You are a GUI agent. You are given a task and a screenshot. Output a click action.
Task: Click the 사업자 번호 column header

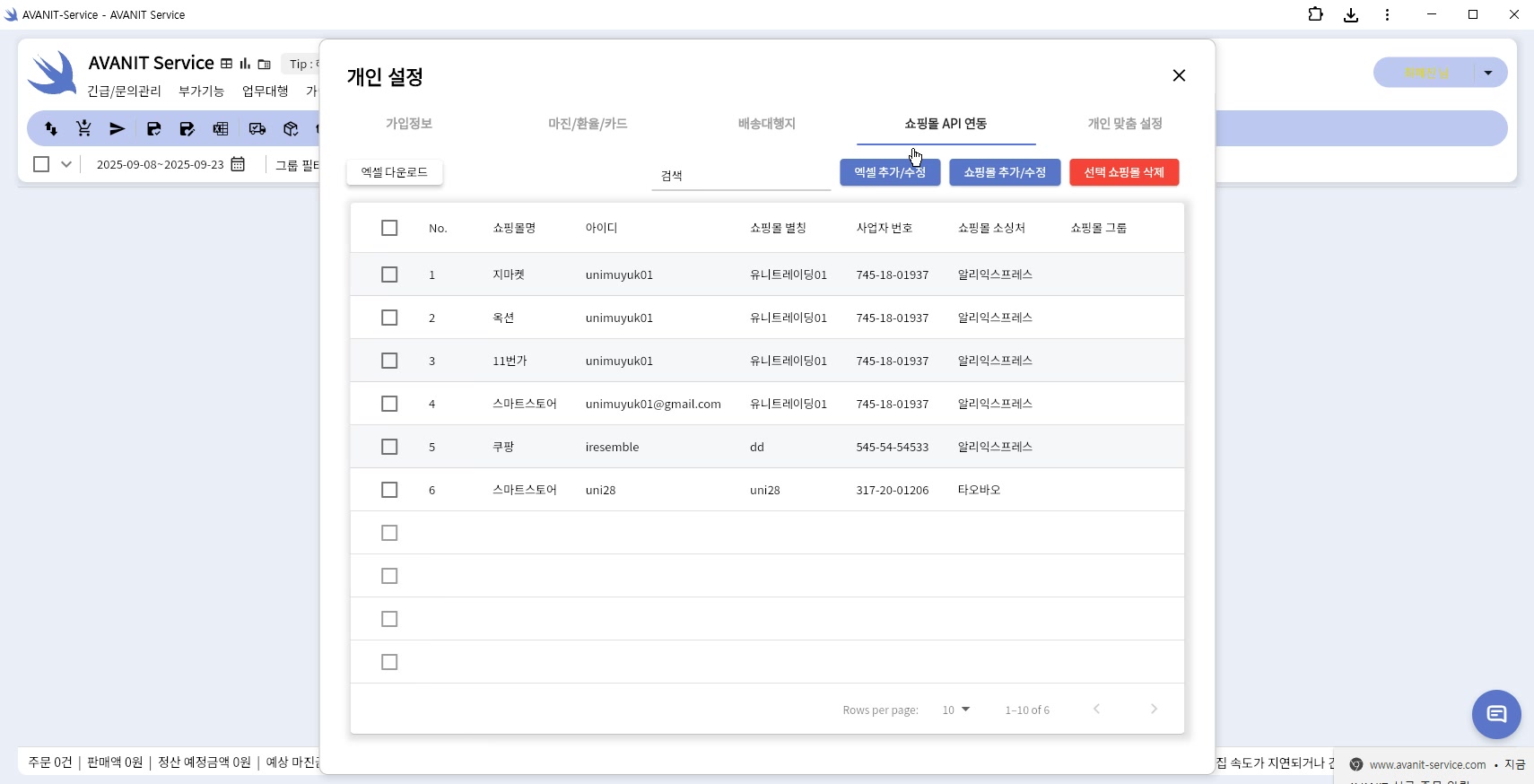(x=884, y=228)
